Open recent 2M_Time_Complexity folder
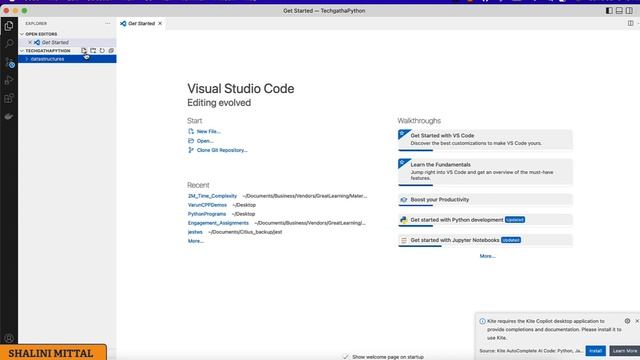 tap(212, 196)
